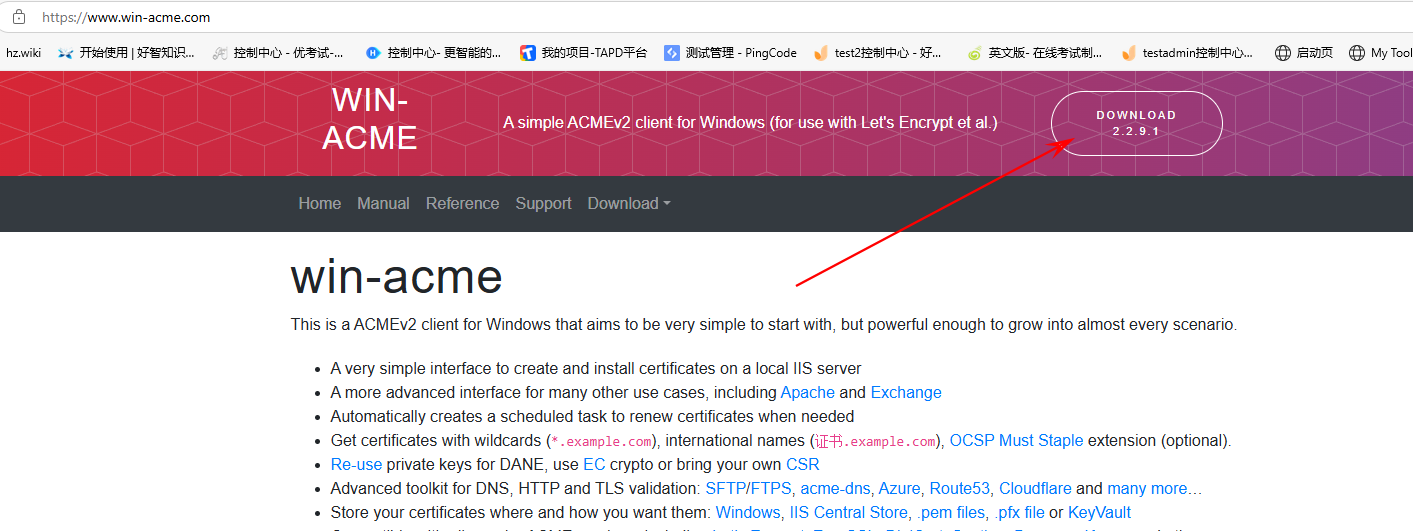Screen dimensions: 1413x531
Task: Click the 'A simple ACMEv2 client' tagline
Action: click(750, 122)
